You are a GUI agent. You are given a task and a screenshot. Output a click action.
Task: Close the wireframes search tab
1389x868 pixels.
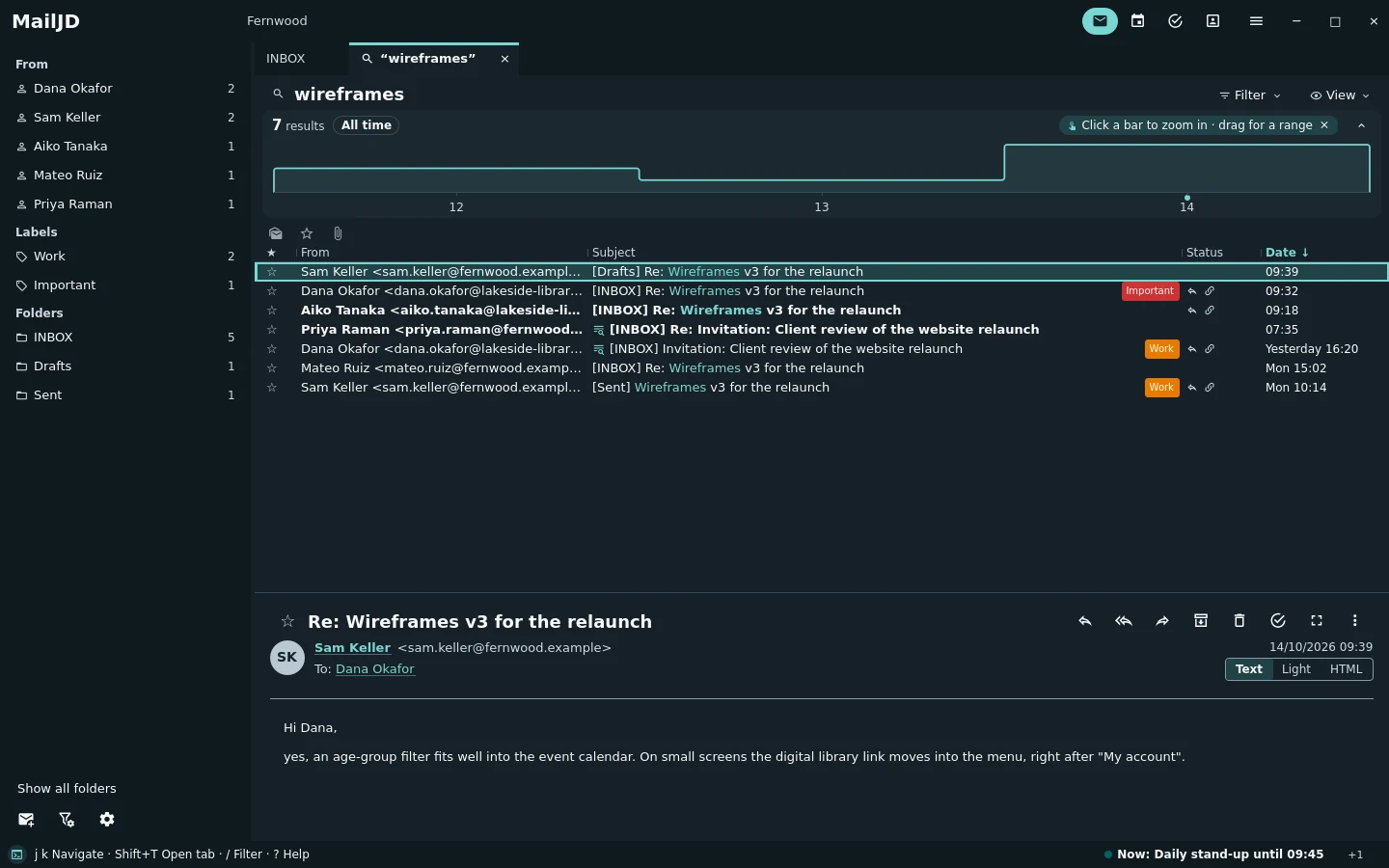[504, 59]
